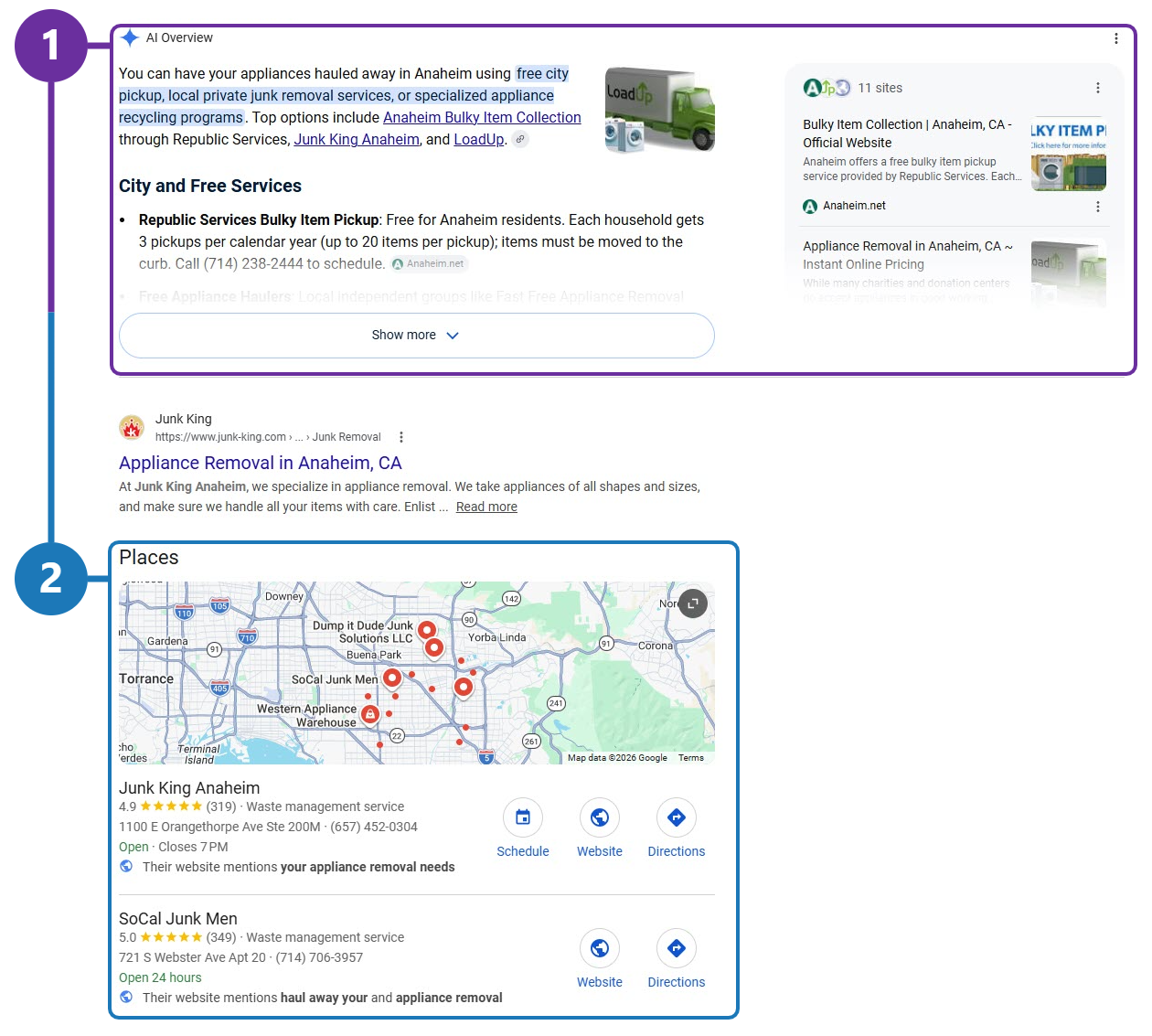Open the Anaheim Bulky Item Collection link
The width and height of the screenshot is (1152, 1036).
(482, 117)
